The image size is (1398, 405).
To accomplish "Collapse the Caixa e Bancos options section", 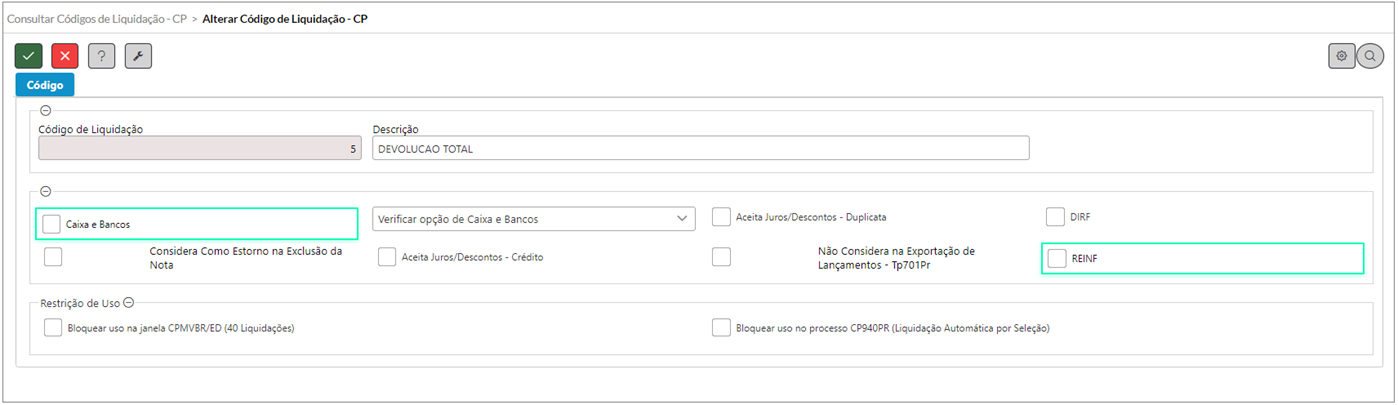I will [45, 191].
